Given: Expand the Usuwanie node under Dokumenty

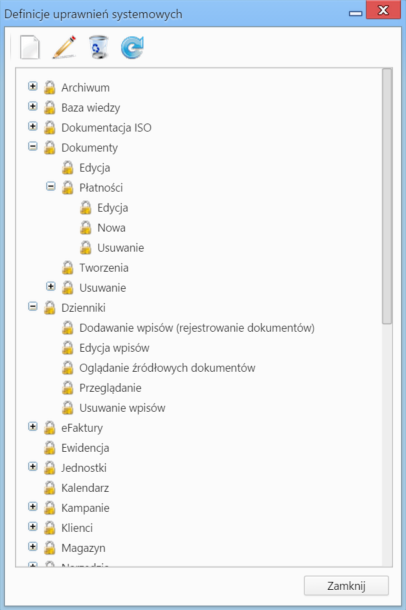Looking at the screenshot, I should point(51,287).
